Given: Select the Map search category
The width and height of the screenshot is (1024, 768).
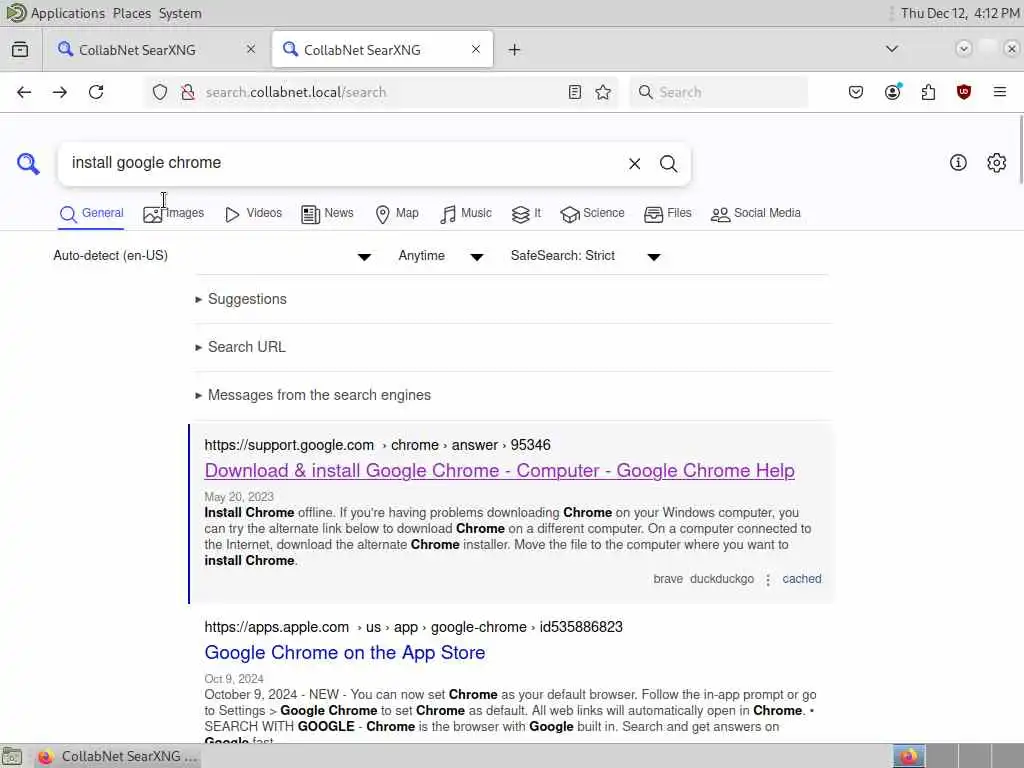Looking at the screenshot, I should click(x=397, y=214).
